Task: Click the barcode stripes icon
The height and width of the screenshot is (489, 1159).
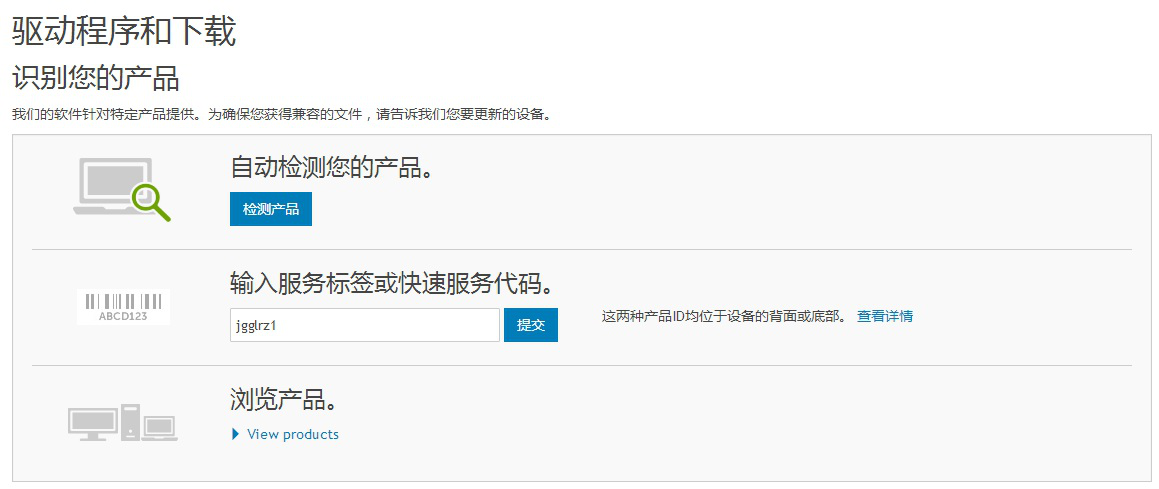Action: pyautogui.click(x=123, y=301)
